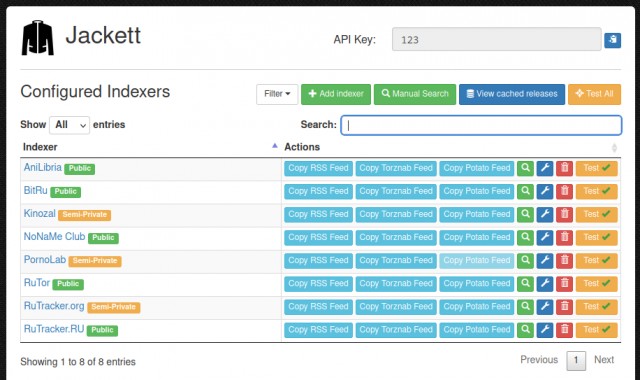This screenshot has width=640, height=380.
Task: Focus the Search input field
Action: [481, 125]
